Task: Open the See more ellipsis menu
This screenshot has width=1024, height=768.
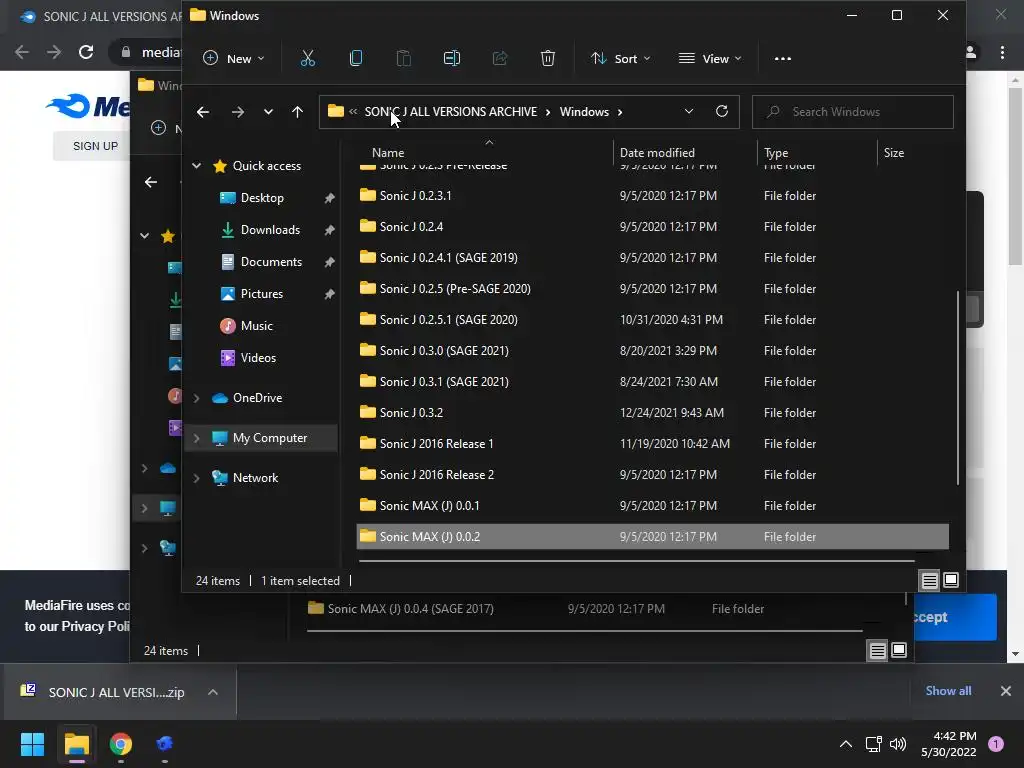Action: click(782, 59)
